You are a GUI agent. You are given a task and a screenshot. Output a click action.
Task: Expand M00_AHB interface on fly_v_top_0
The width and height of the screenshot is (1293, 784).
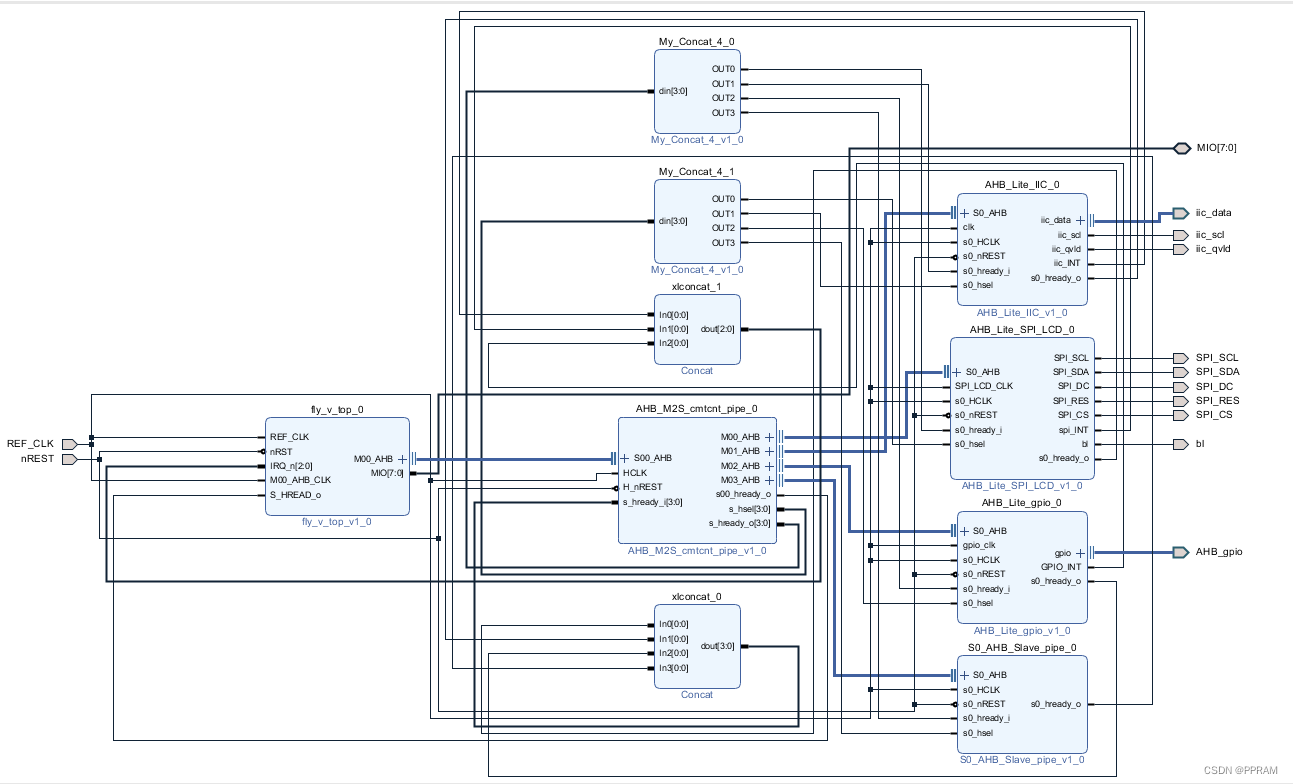coord(402,459)
